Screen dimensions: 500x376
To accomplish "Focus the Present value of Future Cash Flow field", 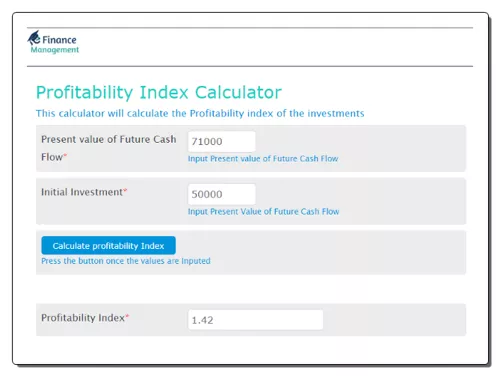I will pyautogui.click(x=222, y=141).
